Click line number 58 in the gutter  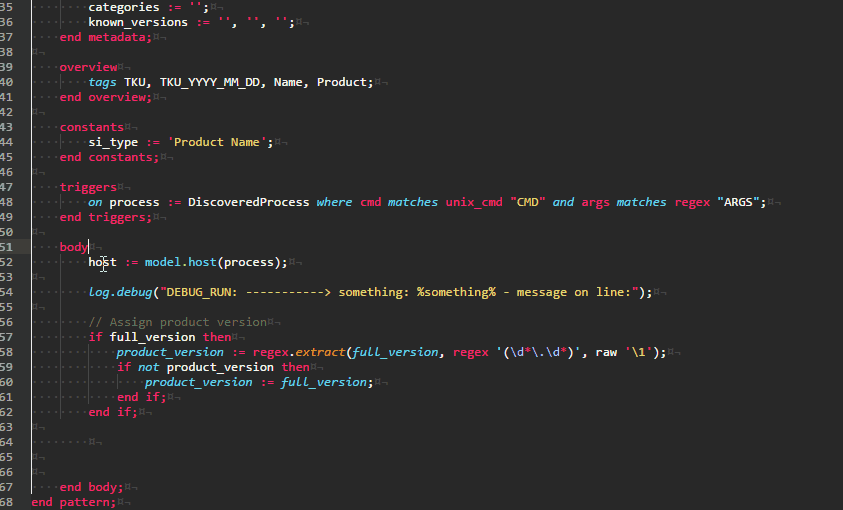6,353
